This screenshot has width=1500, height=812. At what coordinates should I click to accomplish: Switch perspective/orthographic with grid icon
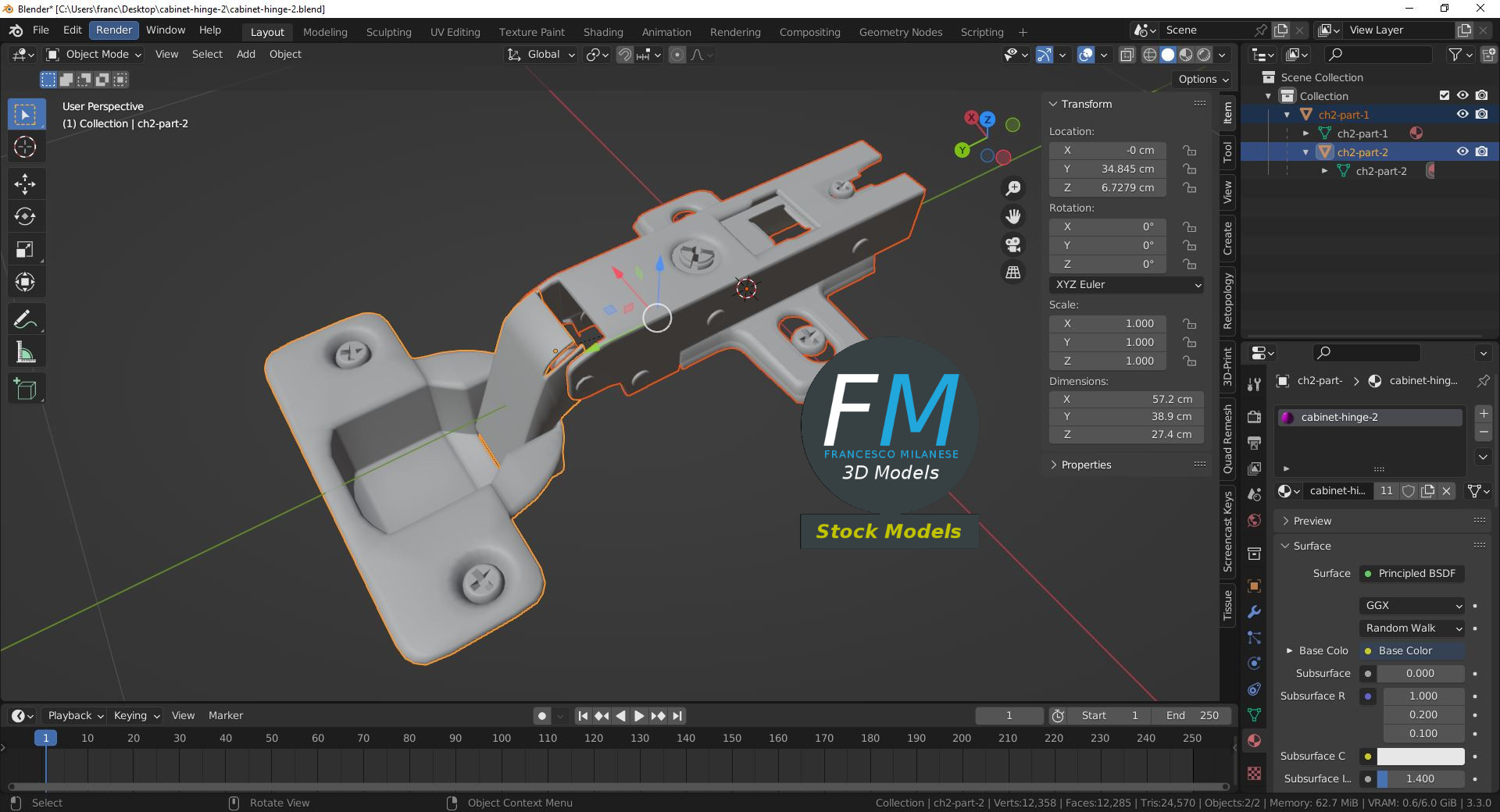1013,272
